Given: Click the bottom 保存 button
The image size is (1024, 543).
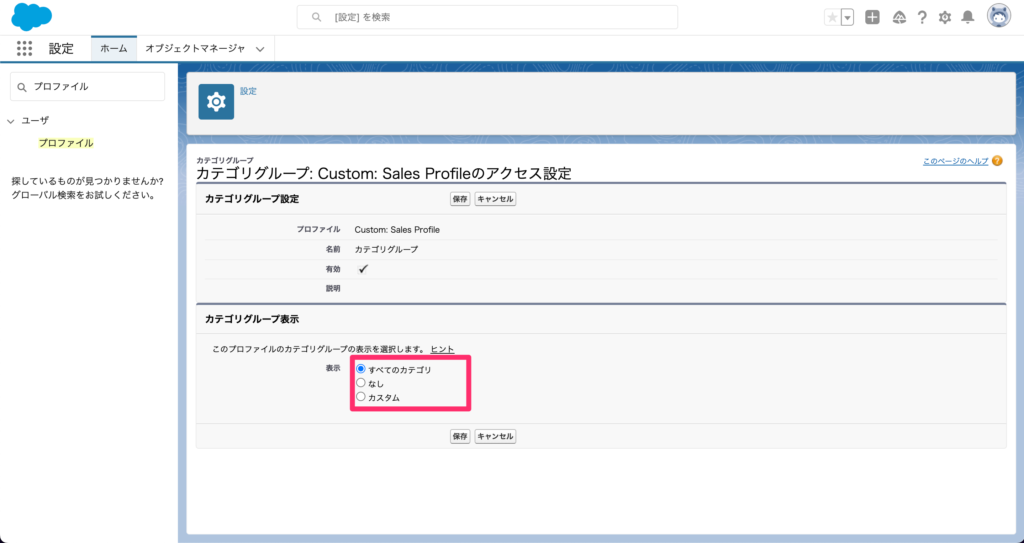Looking at the screenshot, I should tap(460, 436).
